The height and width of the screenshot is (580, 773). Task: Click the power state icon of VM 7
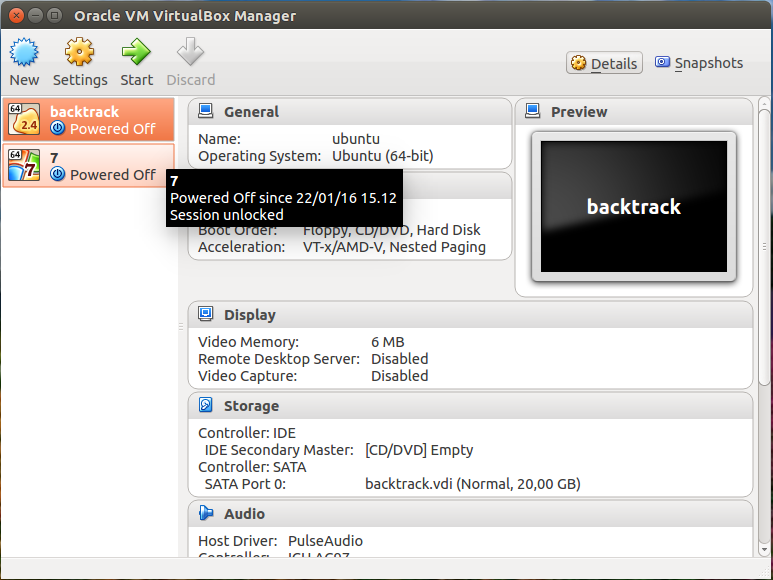tap(58, 174)
